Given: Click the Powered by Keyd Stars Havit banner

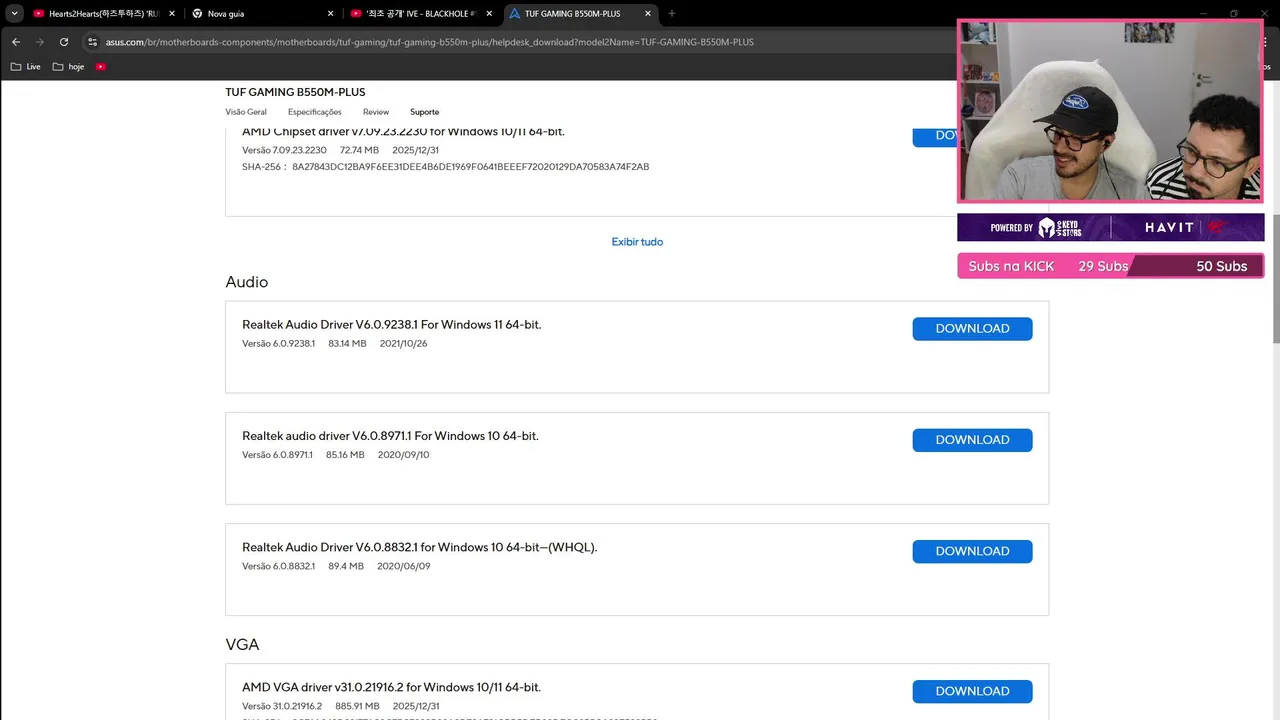Looking at the screenshot, I should 1110,227.
